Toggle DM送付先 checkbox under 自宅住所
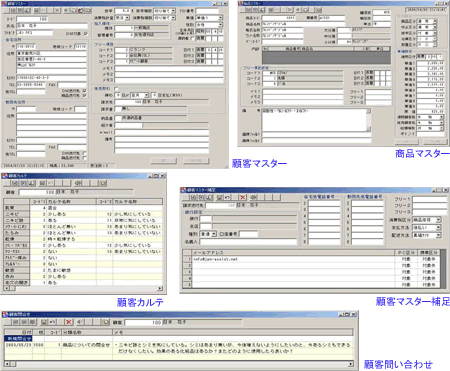The width and height of the screenshot is (450, 371). (x=84, y=91)
